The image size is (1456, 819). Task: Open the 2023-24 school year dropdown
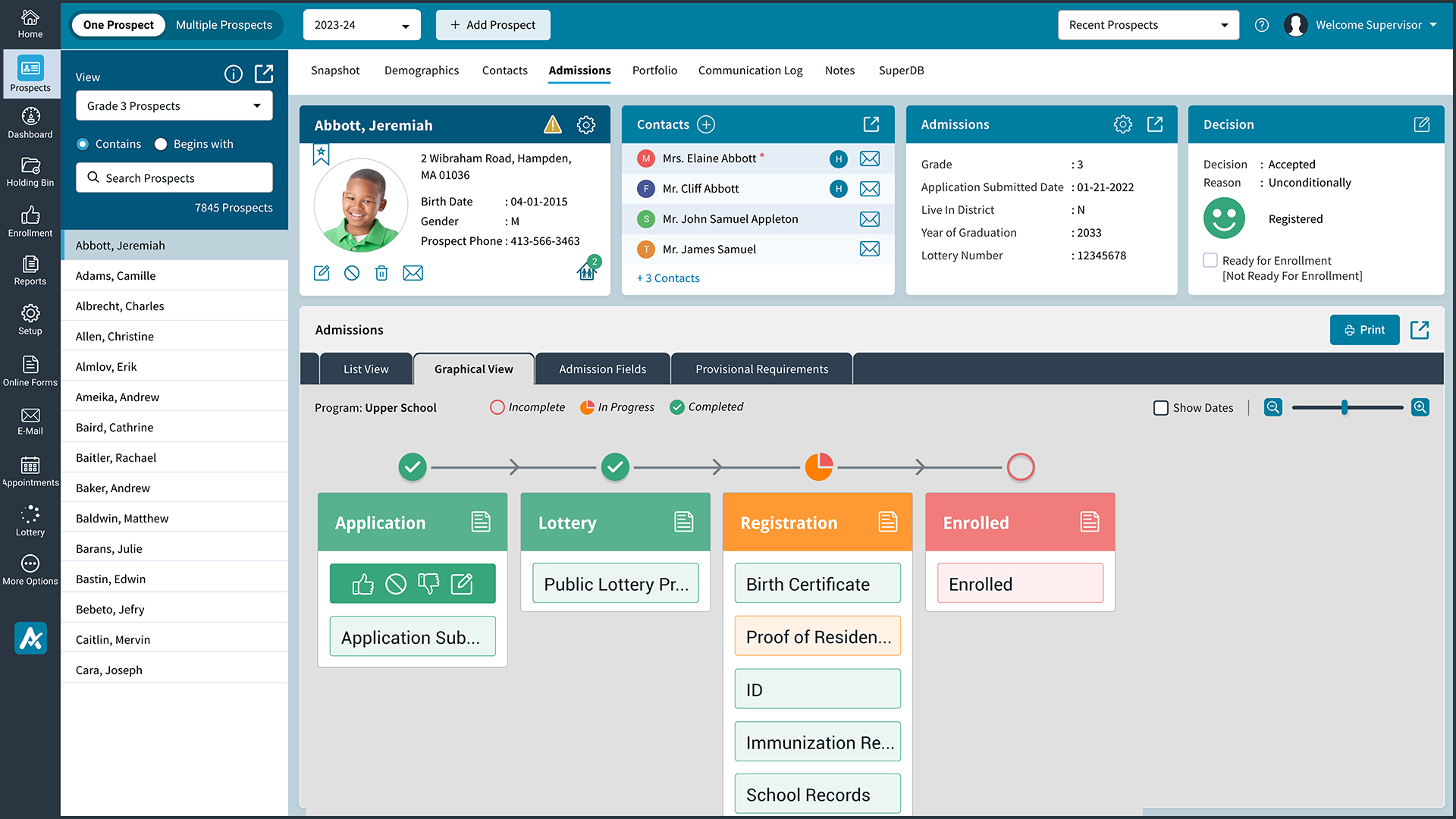click(x=362, y=25)
